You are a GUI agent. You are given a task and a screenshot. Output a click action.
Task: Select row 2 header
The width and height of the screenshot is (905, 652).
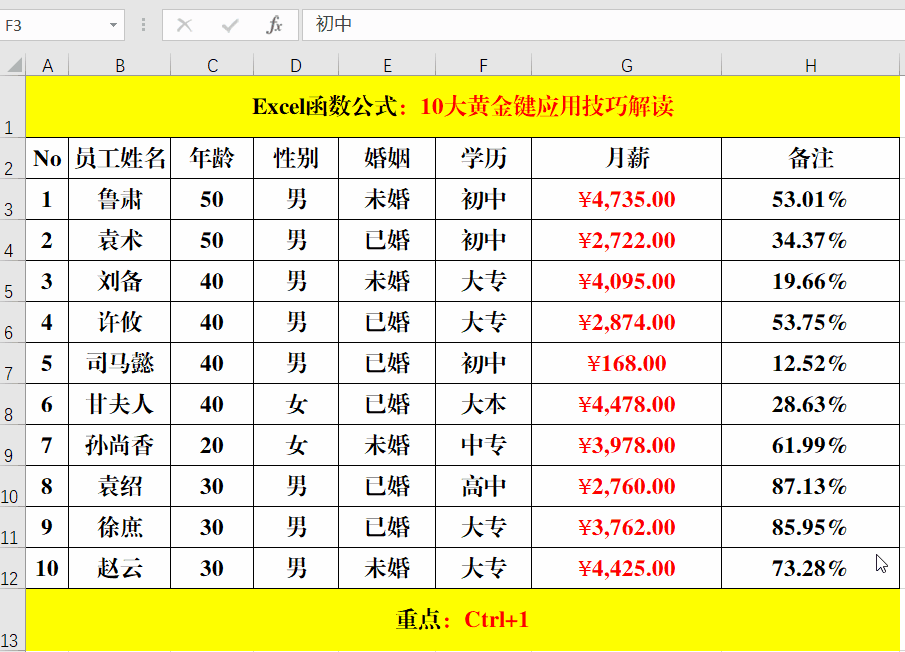click(12, 158)
